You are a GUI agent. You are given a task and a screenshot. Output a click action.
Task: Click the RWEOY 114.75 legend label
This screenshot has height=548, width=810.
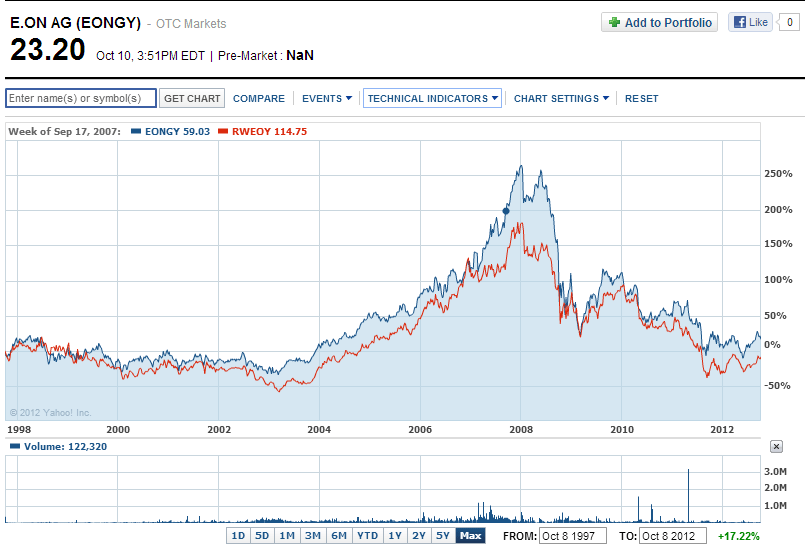tap(269, 131)
